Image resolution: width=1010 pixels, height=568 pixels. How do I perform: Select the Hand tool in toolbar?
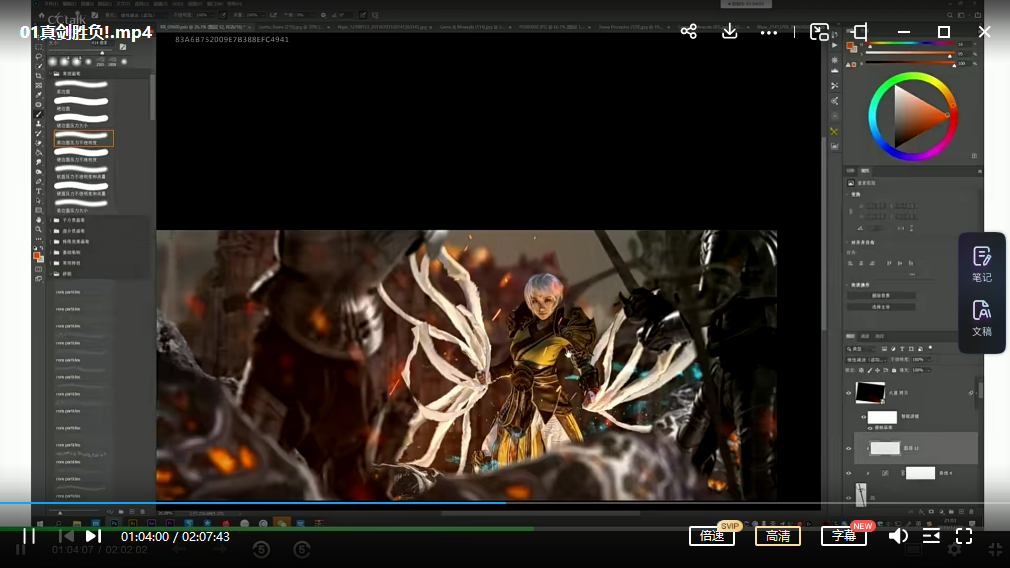point(39,220)
